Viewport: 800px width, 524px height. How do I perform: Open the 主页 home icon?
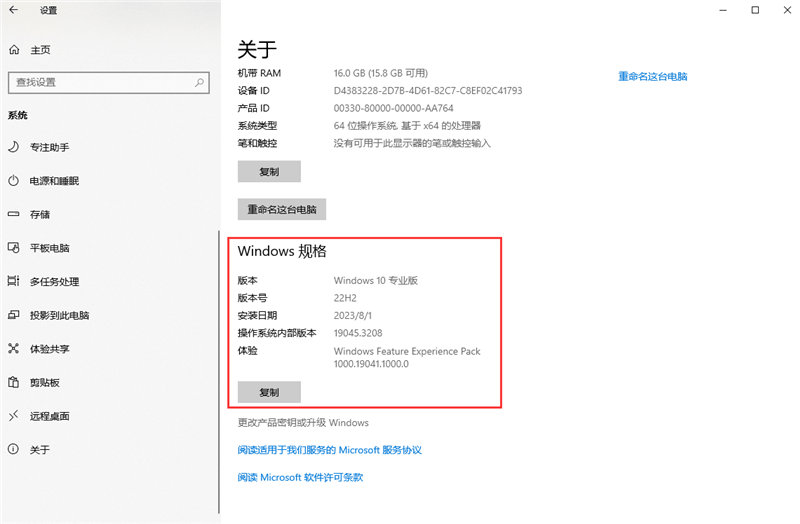coord(14,49)
